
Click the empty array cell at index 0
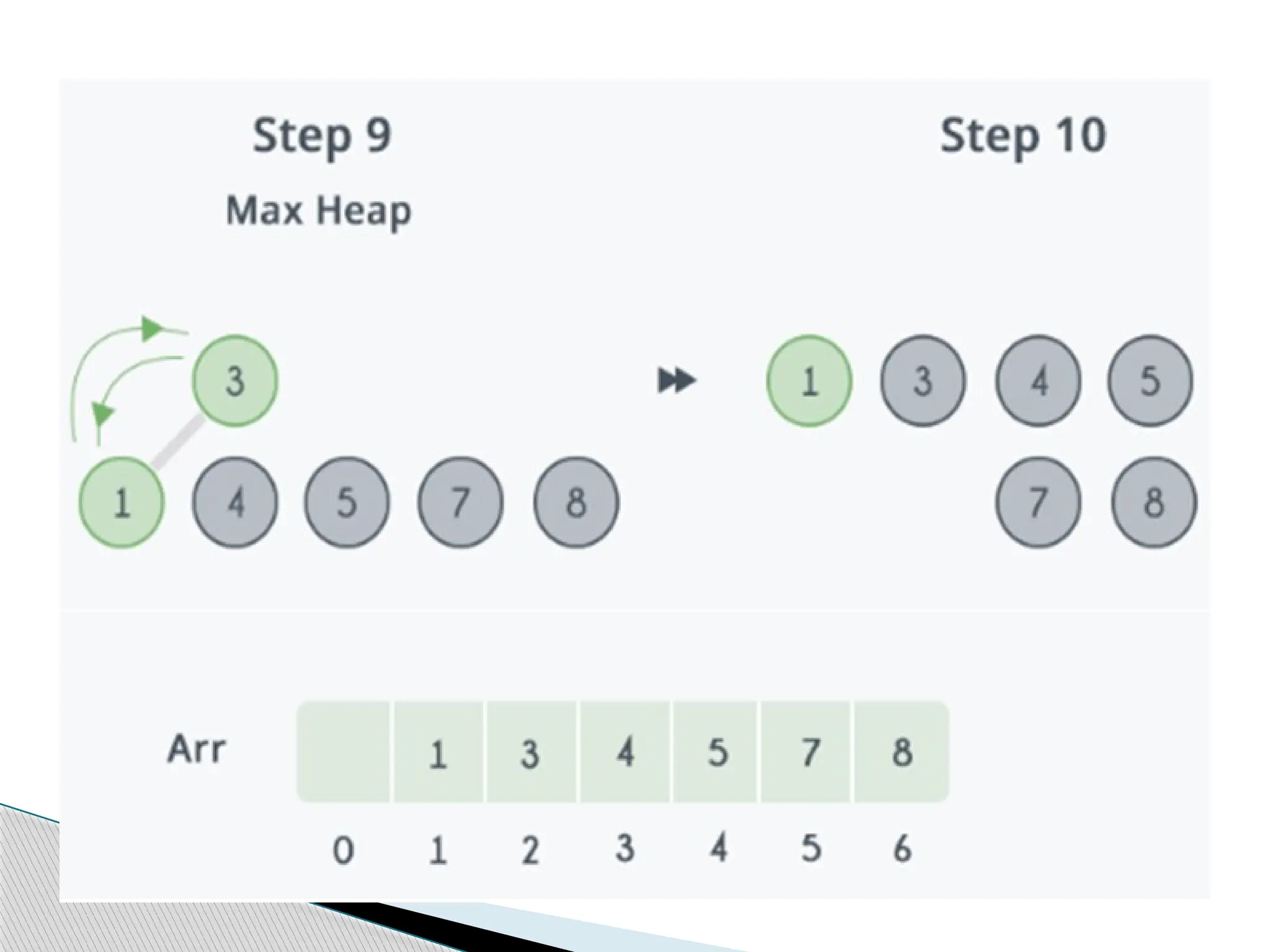344,752
